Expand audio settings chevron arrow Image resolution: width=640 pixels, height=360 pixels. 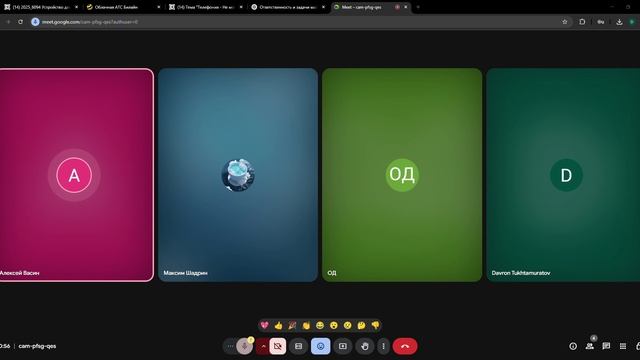point(263,346)
